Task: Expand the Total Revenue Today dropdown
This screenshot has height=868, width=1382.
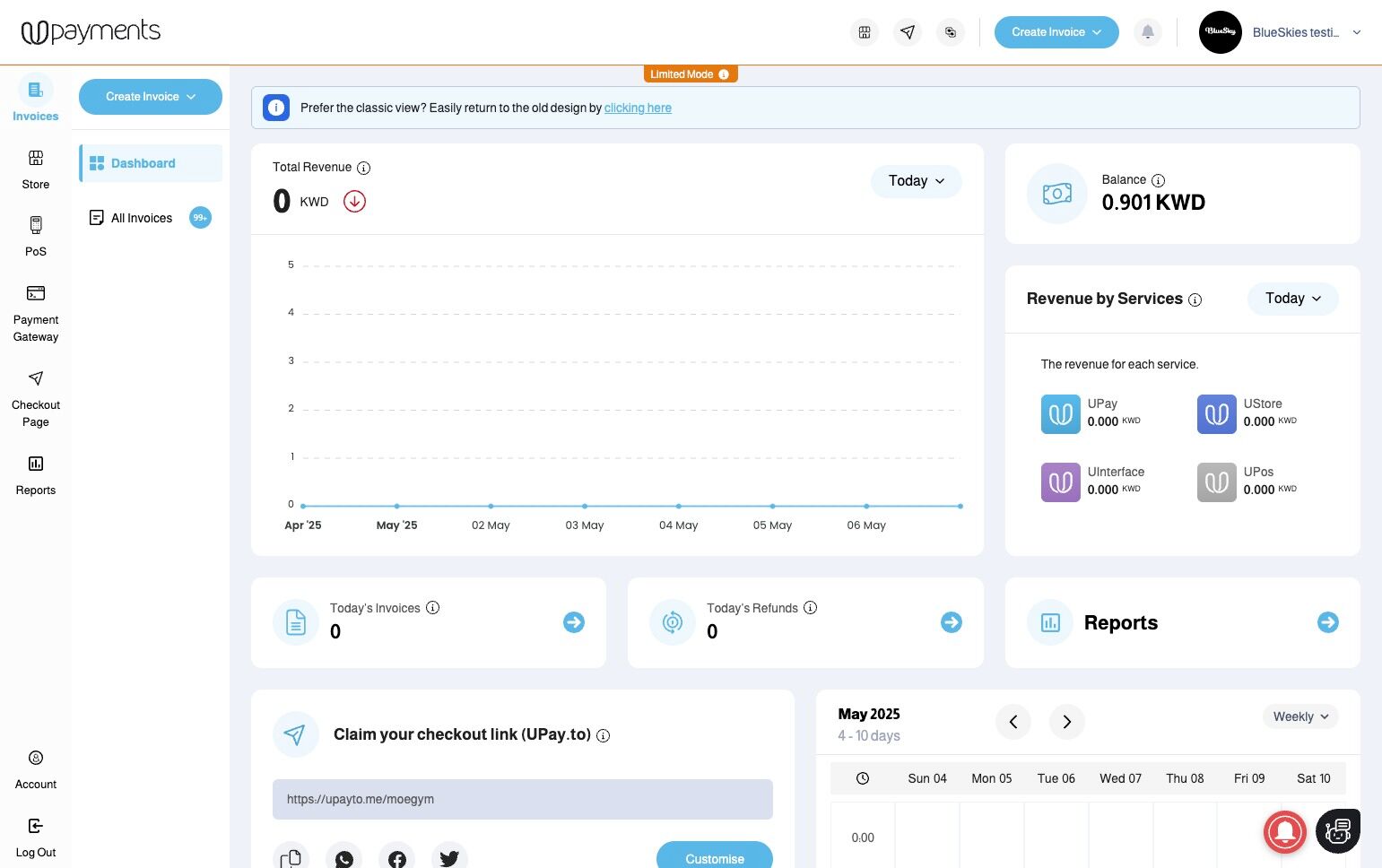Action: click(917, 181)
